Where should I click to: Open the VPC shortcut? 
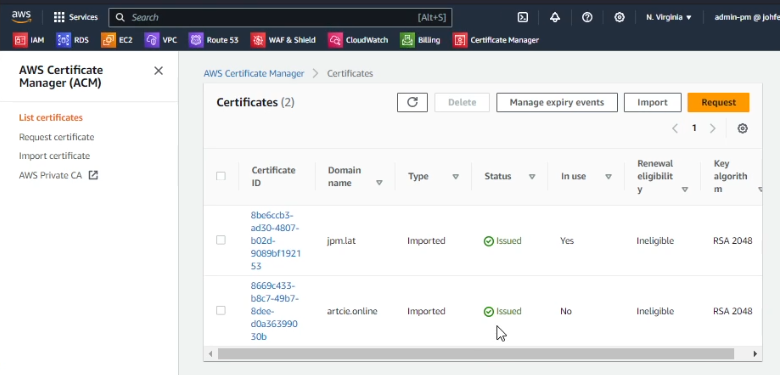coord(161,40)
